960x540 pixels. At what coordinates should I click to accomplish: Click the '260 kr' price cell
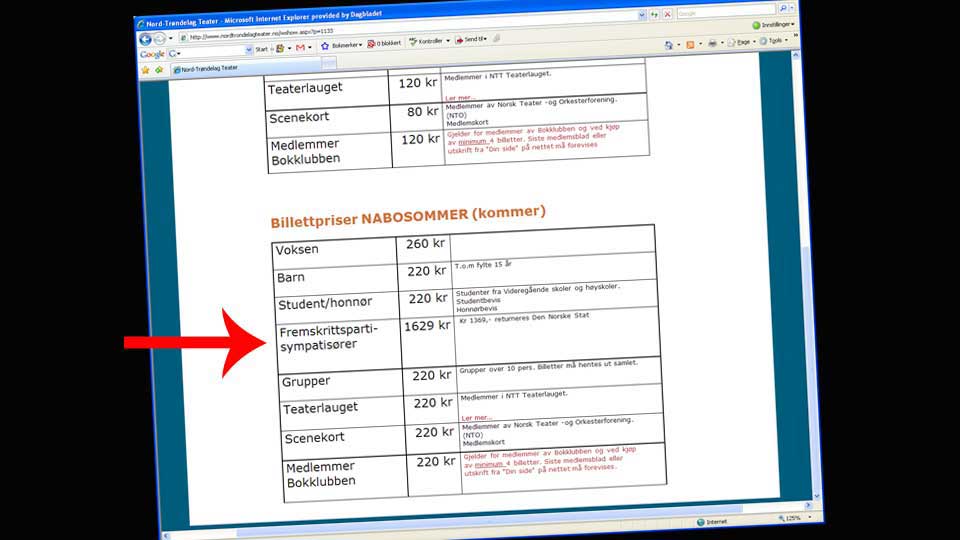pos(425,244)
